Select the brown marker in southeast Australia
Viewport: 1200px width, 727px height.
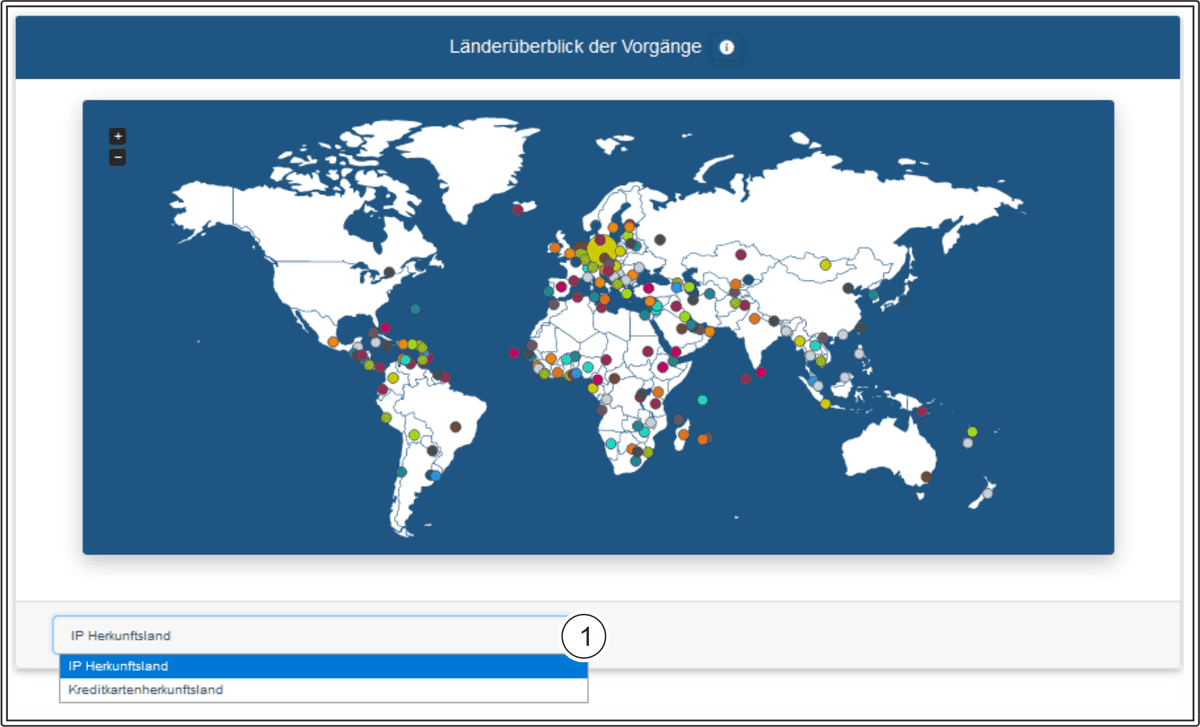(x=926, y=477)
